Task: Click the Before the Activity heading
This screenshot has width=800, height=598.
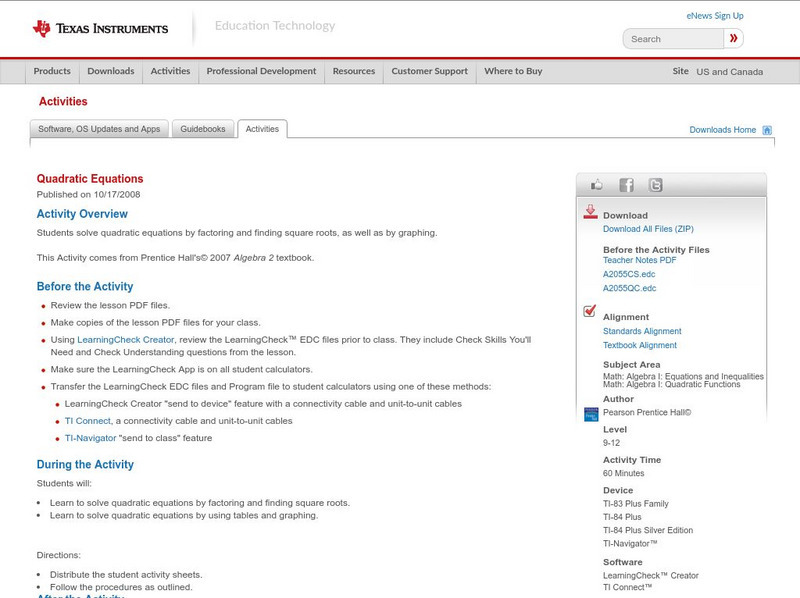Action: pos(85,287)
